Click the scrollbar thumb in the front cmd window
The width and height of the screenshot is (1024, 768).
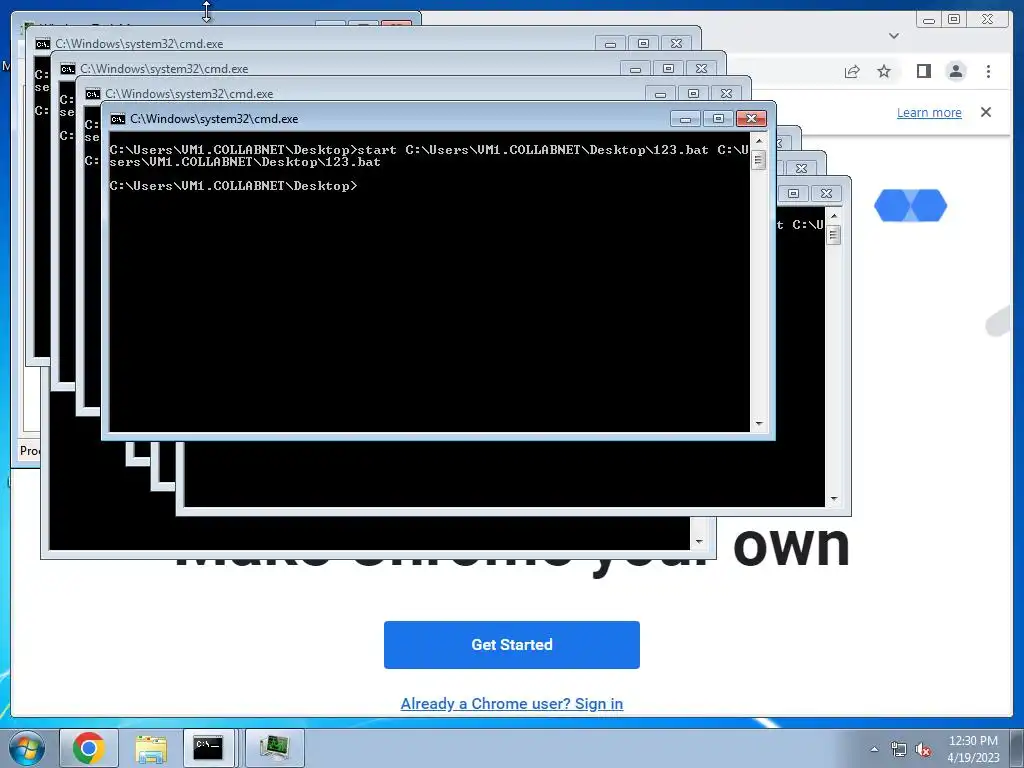point(758,159)
